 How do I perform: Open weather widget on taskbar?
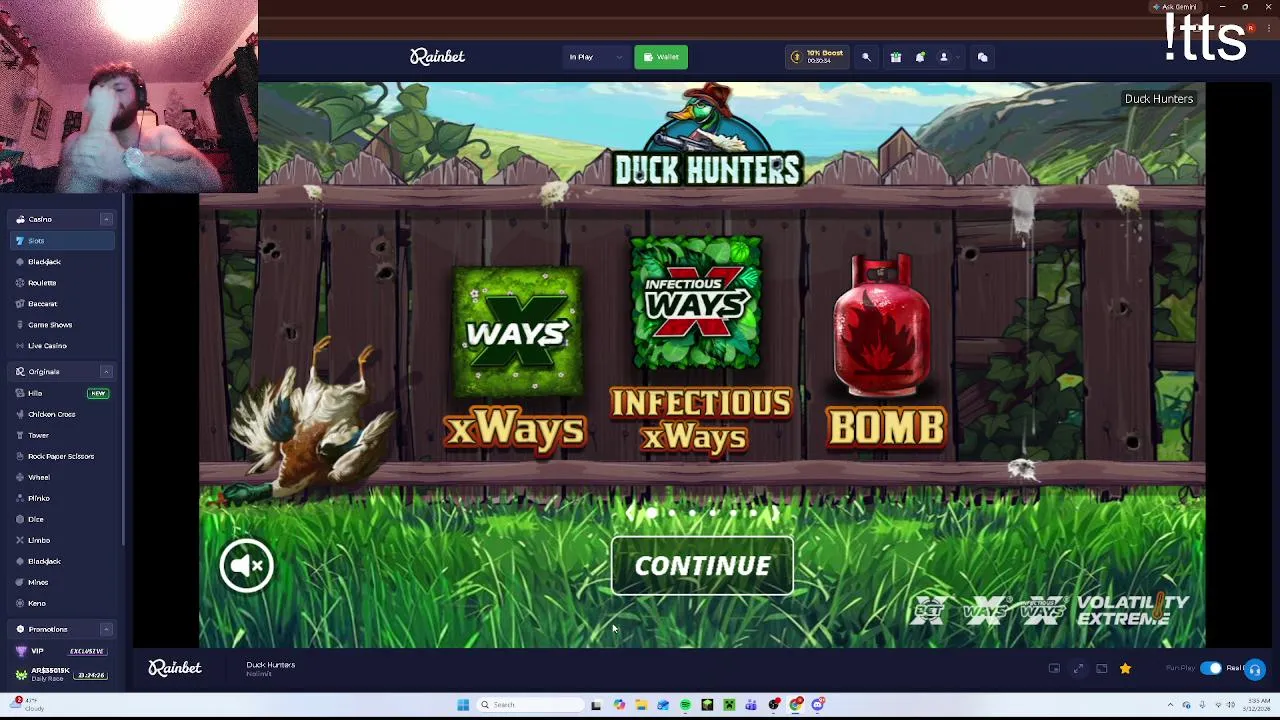(x=28, y=705)
